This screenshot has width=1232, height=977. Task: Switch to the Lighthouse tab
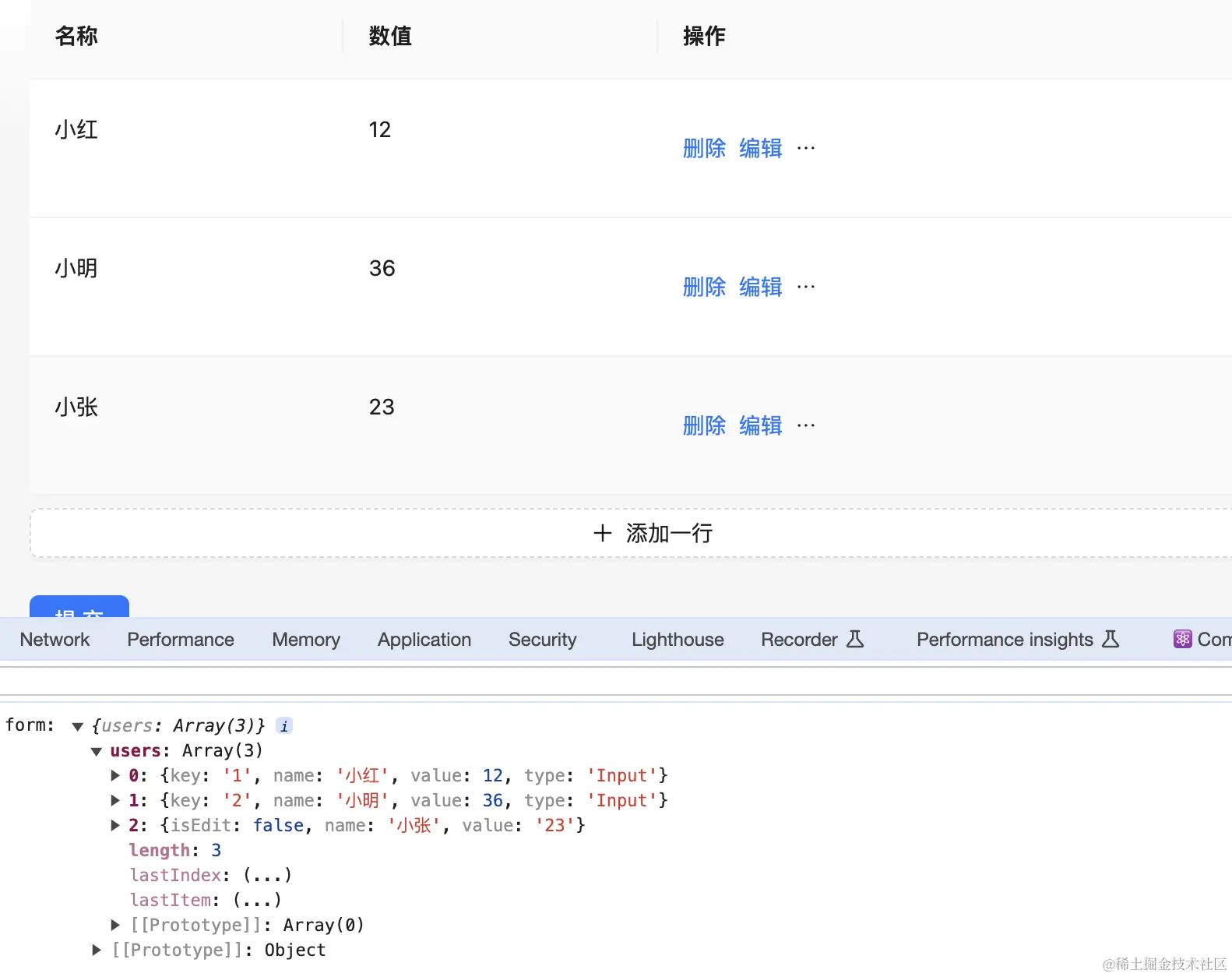678,640
